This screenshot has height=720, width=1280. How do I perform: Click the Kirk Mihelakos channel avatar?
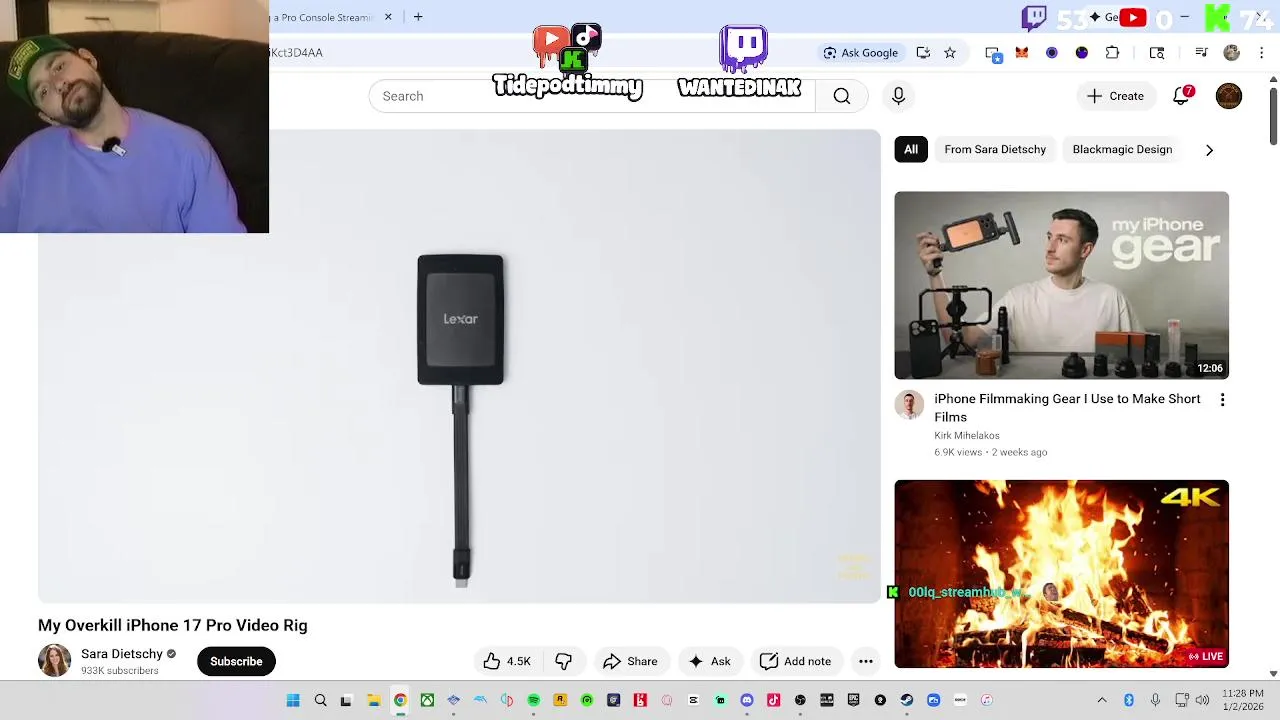[x=909, y=405]
